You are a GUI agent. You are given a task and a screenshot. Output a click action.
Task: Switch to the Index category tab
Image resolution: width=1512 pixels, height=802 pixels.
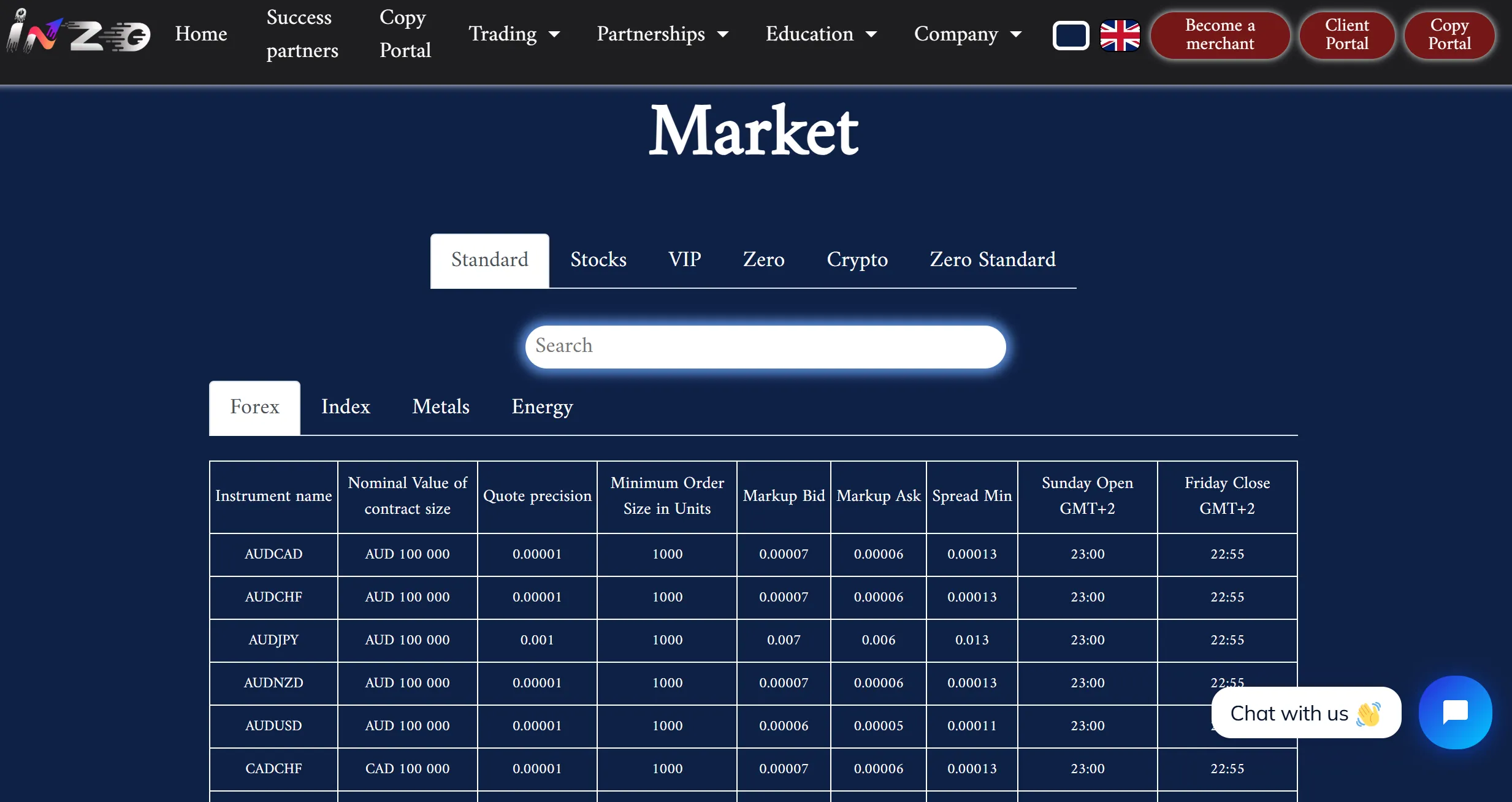point(346,407)
